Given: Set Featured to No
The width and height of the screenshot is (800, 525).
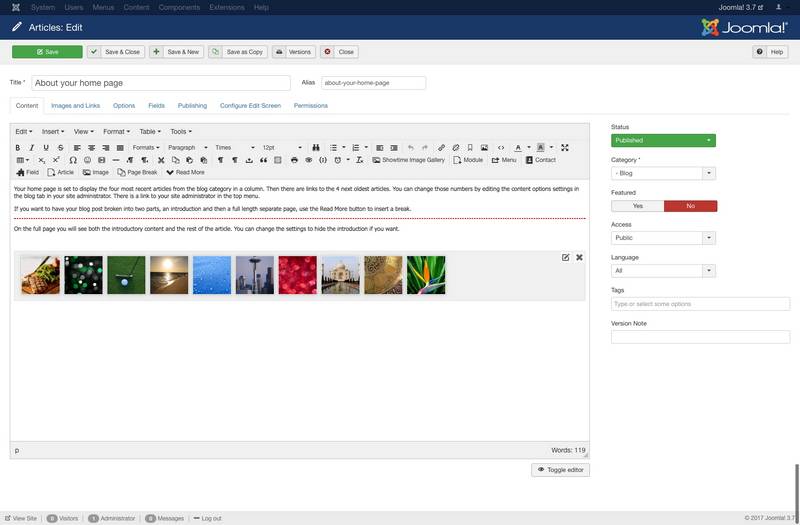Looking at the screenshot, I should 690,206.
